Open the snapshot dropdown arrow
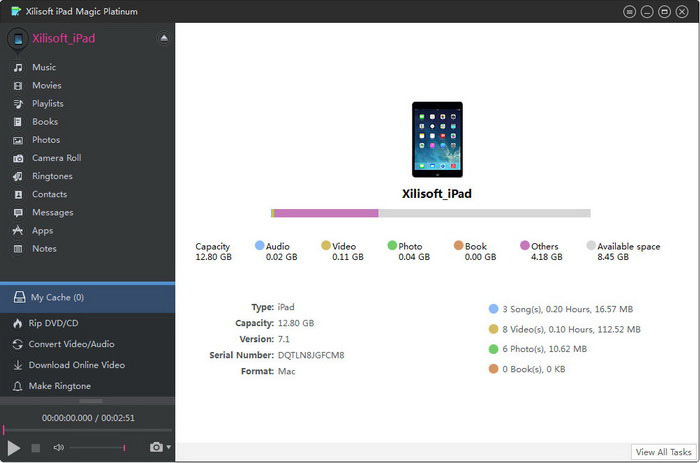Image resolution: width=700 pixels, height=463 pixels. click(x=169, y=447)
